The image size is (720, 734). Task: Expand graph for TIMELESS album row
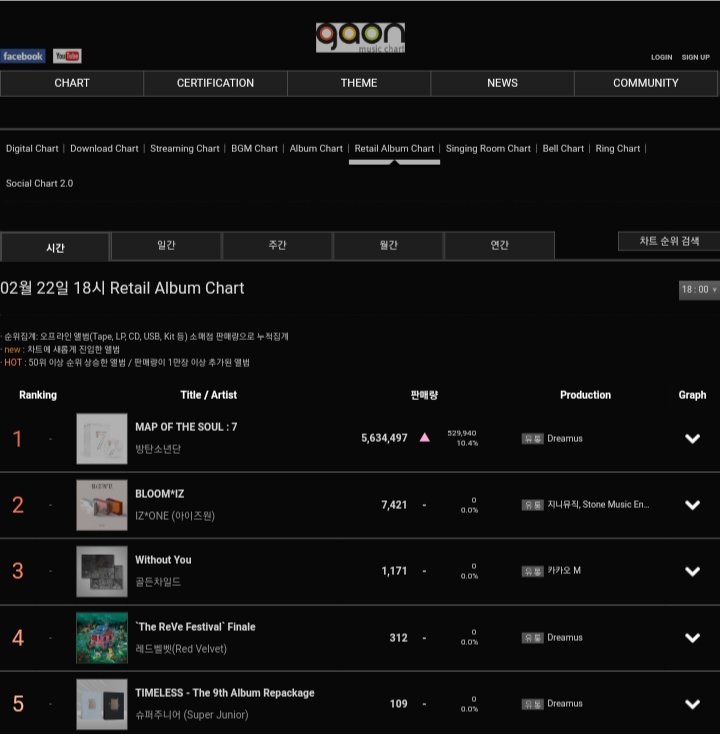pos(692,704)
